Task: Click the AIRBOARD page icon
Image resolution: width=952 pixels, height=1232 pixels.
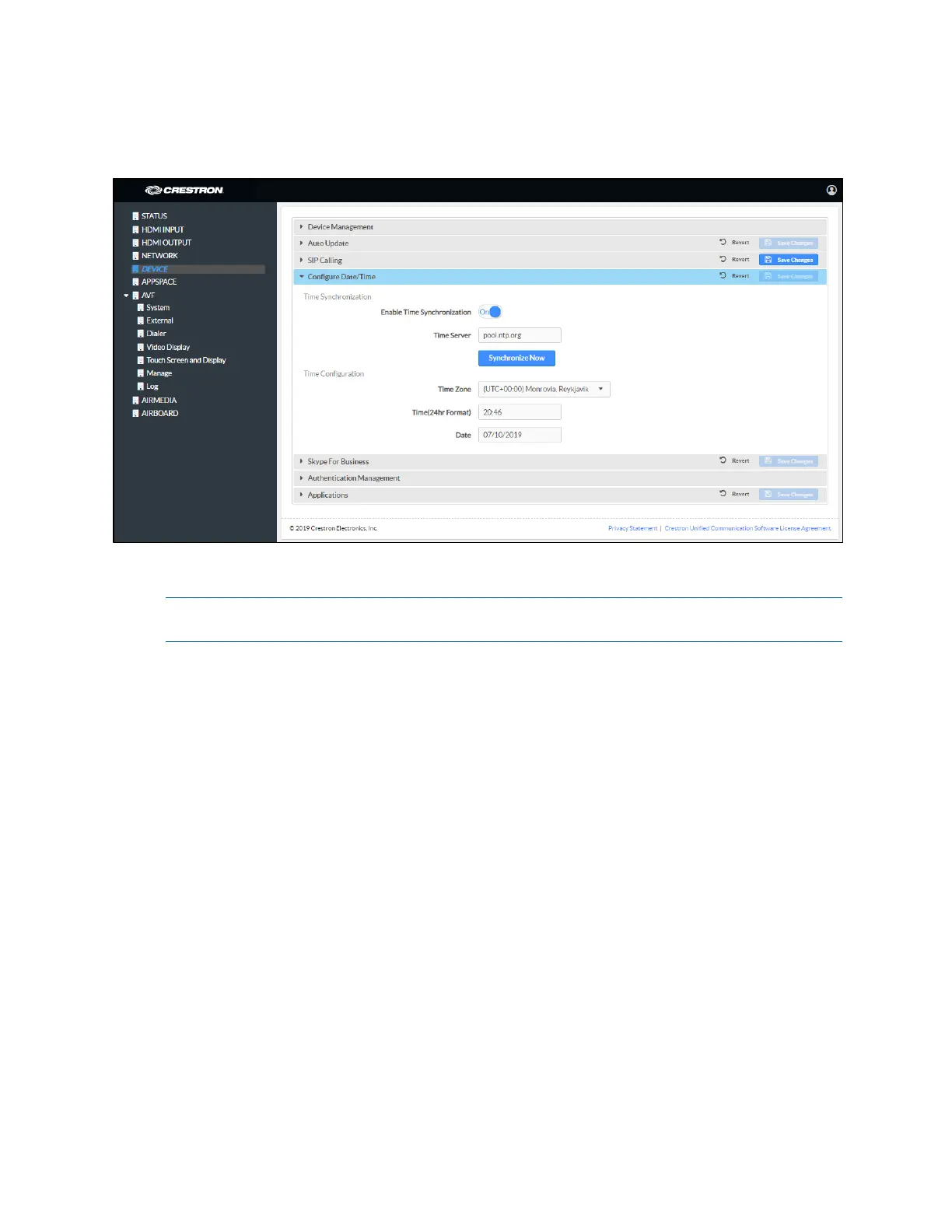Action: tap(135, 414)
